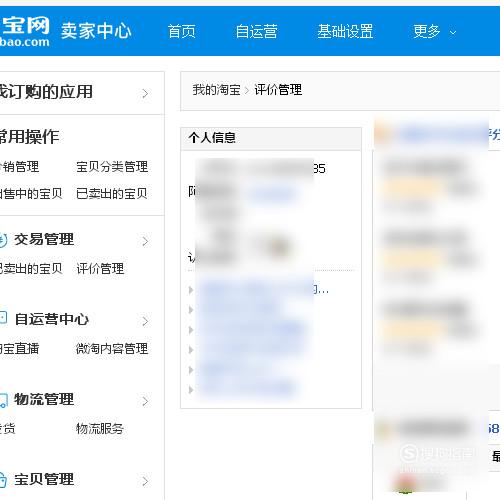Open 出售中的宝贝 under 常用操作

tap(31, 193)
